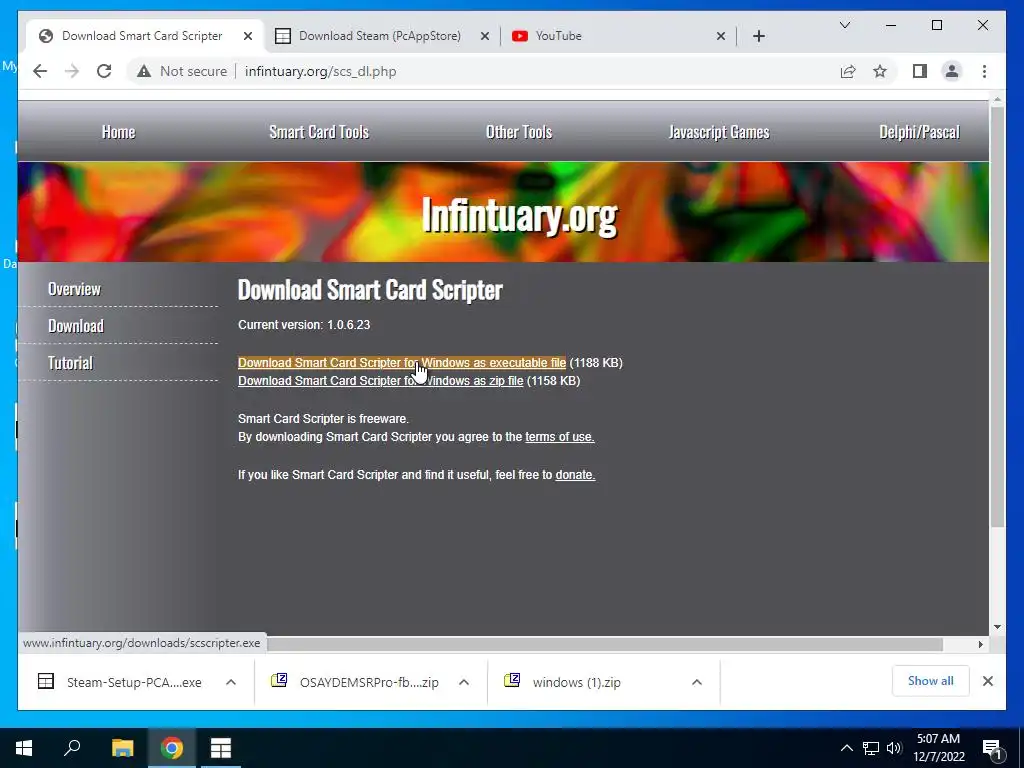Open the OSAYDEMSRPro zip download
This screenshot has width=1024, height=768.
358,682
